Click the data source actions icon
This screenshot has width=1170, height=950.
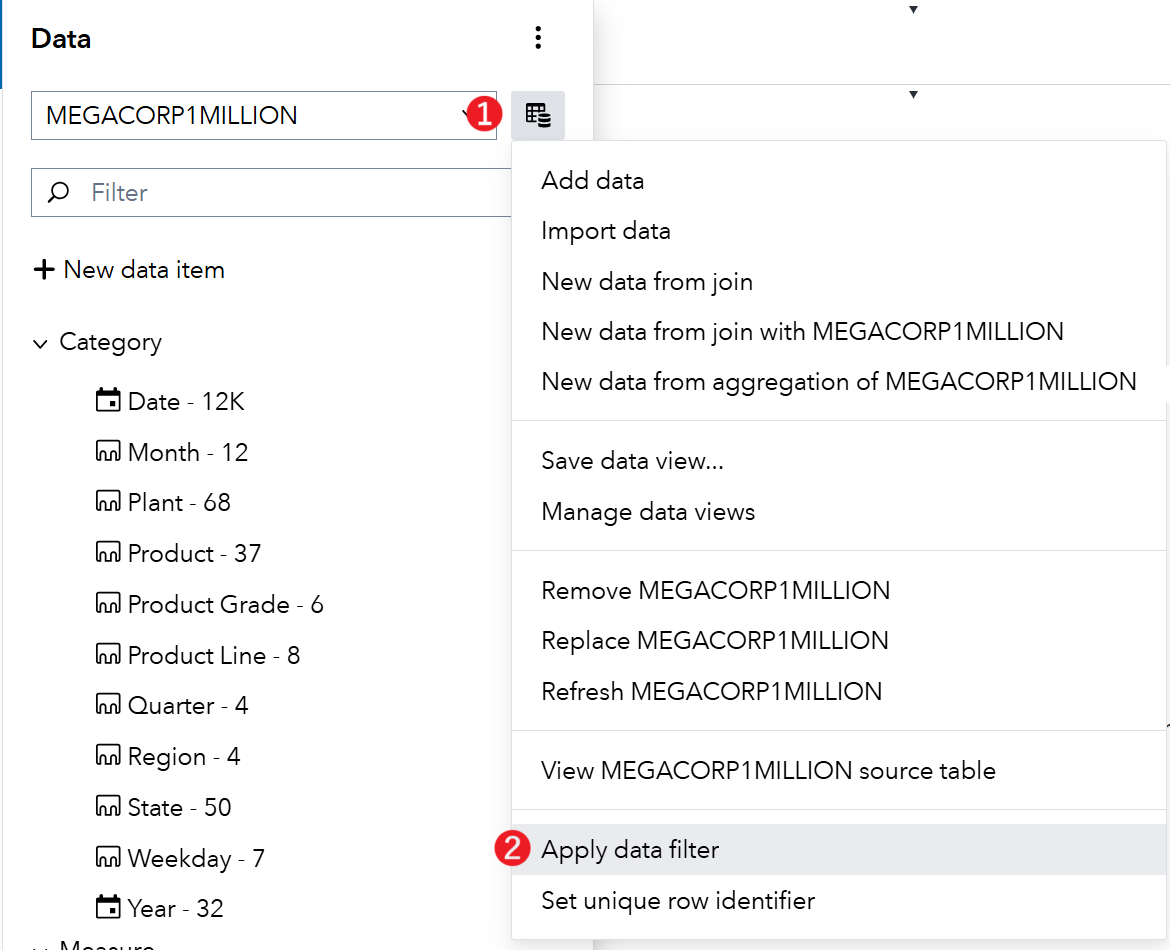point(538,115)
